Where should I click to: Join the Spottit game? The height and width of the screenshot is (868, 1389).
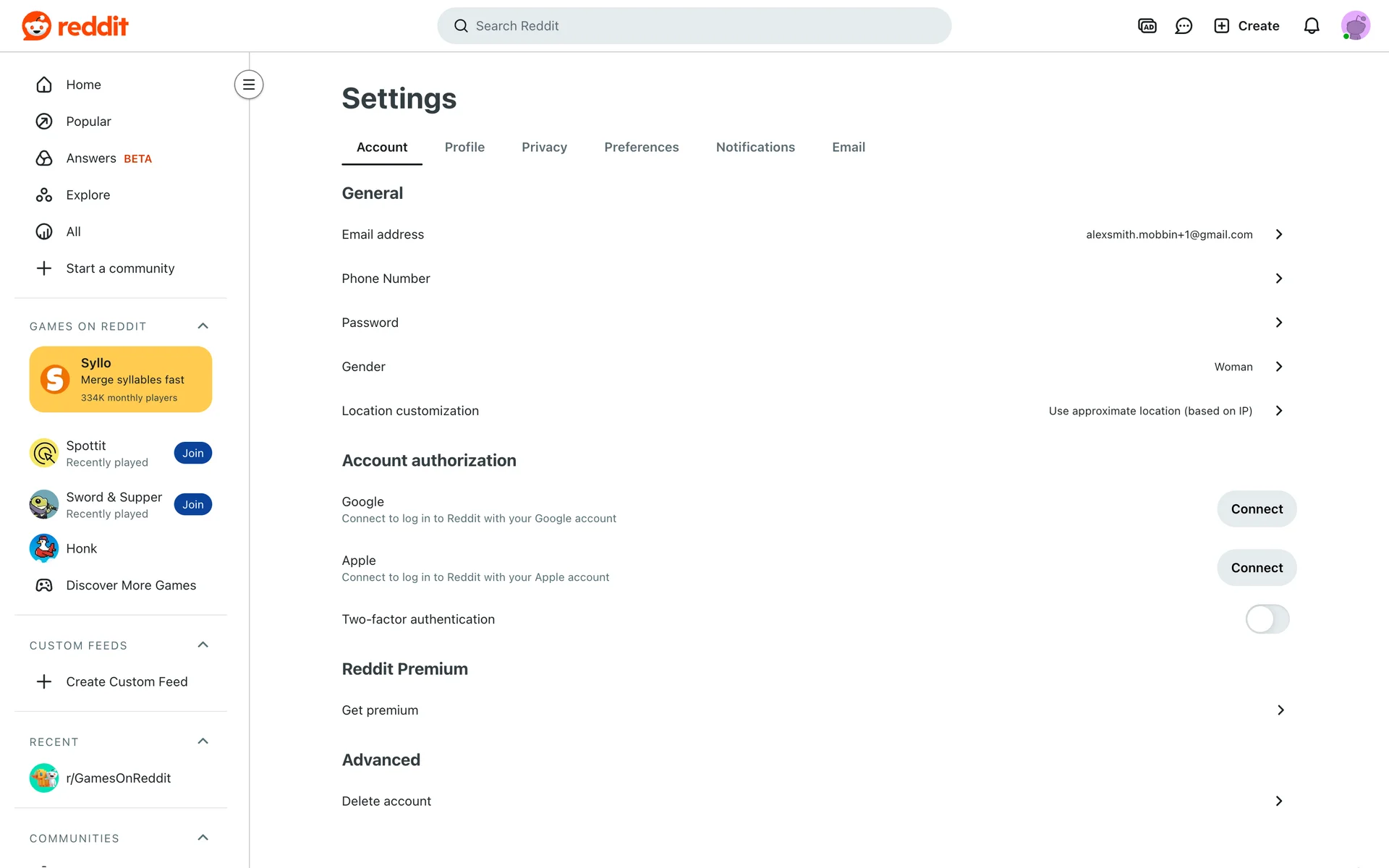click(x=192, y=454)
